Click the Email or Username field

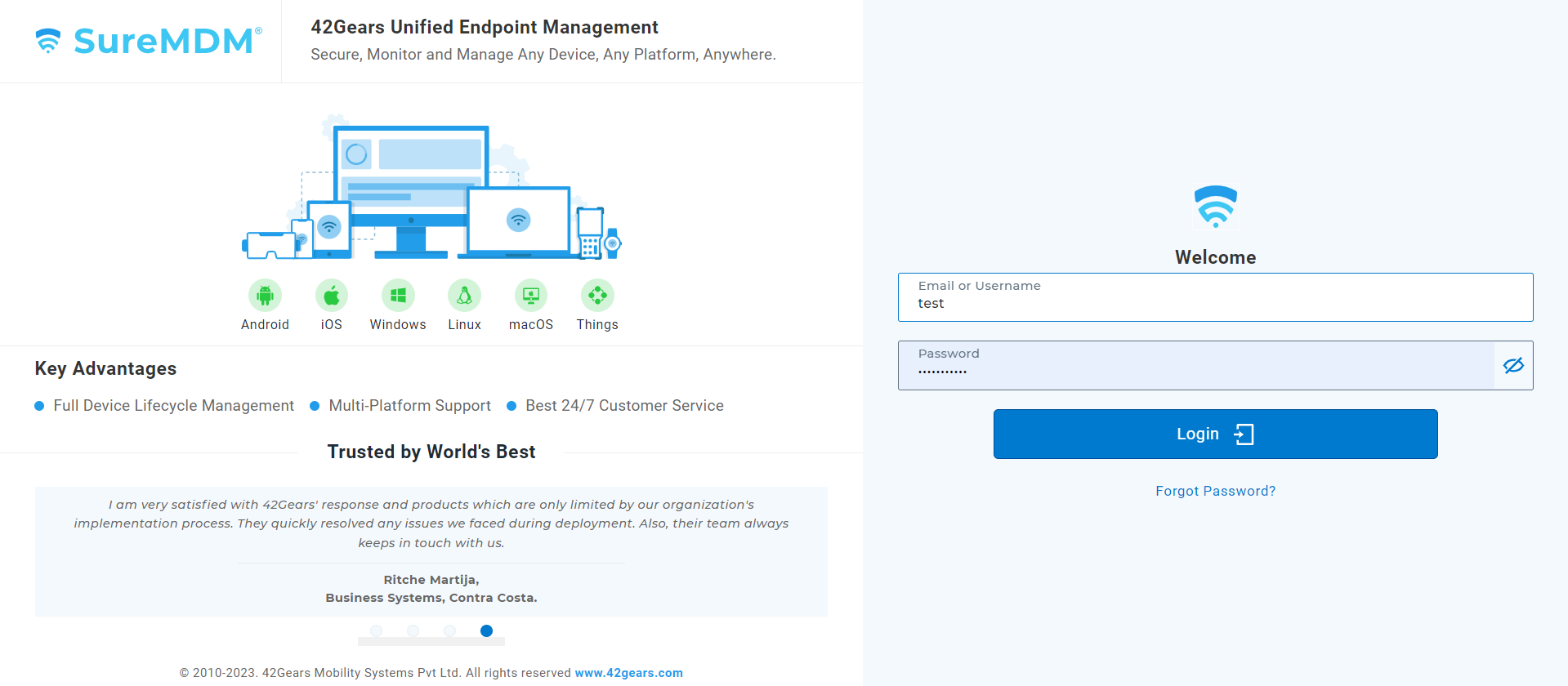(x=1216, y=297)
